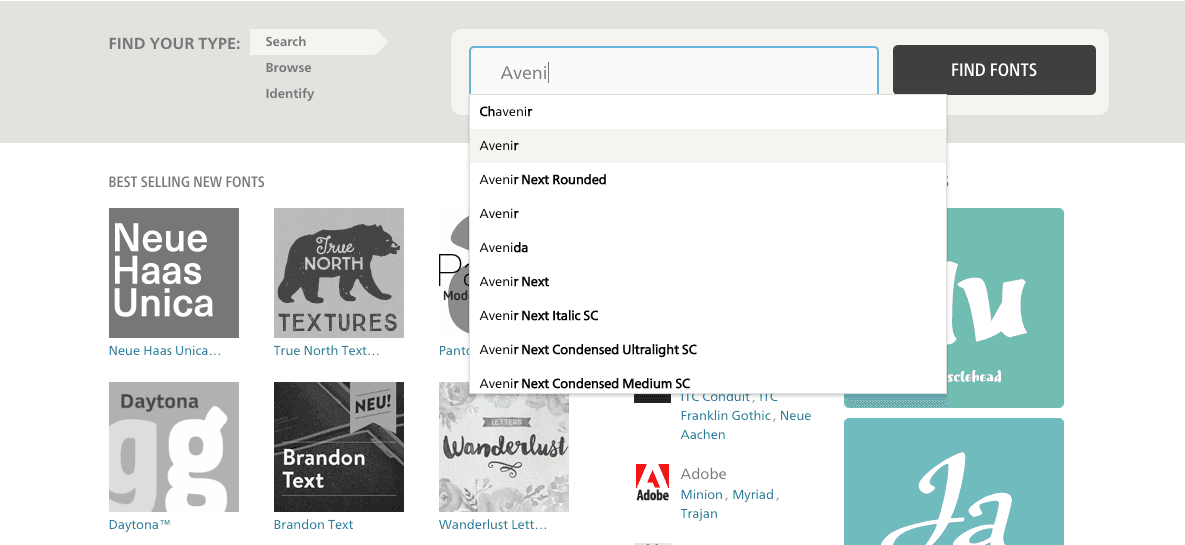The image size is (1185, 545).
Task: Choose the plain Avenir Next suggestion
Action: click(x=707, y=282)
